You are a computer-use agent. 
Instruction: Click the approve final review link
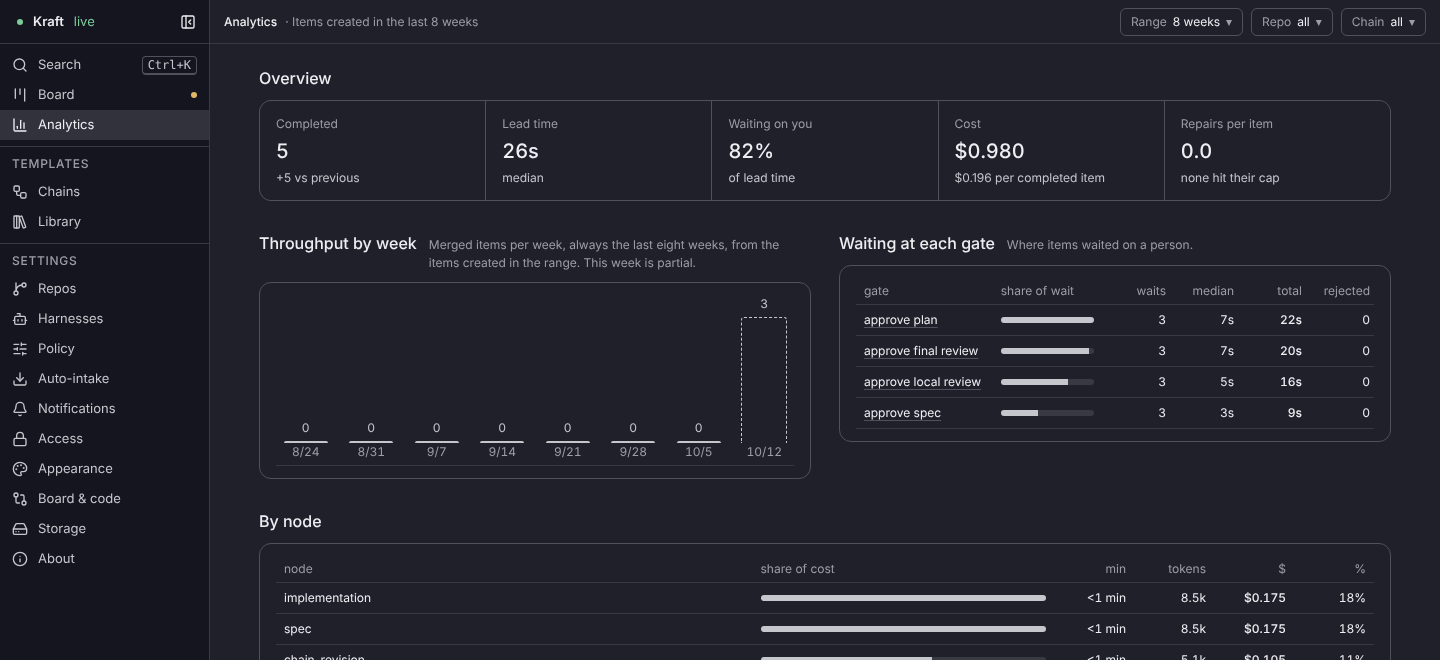coord(921,351)
